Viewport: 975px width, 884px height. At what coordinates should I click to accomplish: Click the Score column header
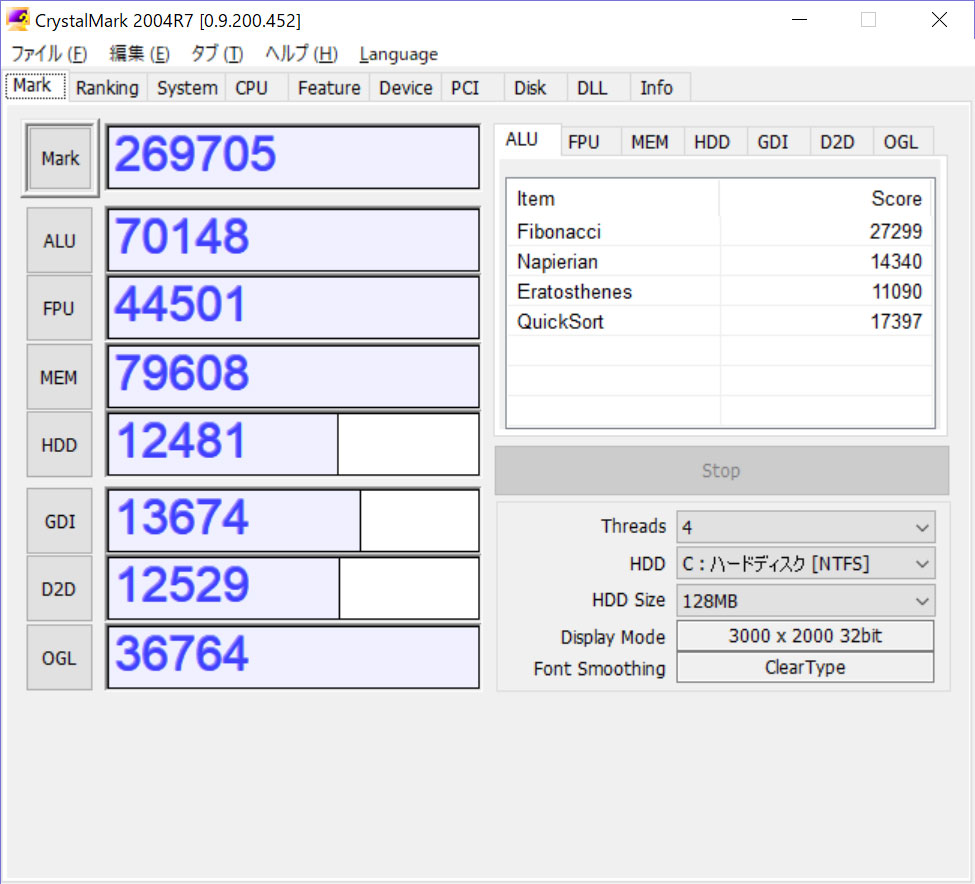[826, 198]
